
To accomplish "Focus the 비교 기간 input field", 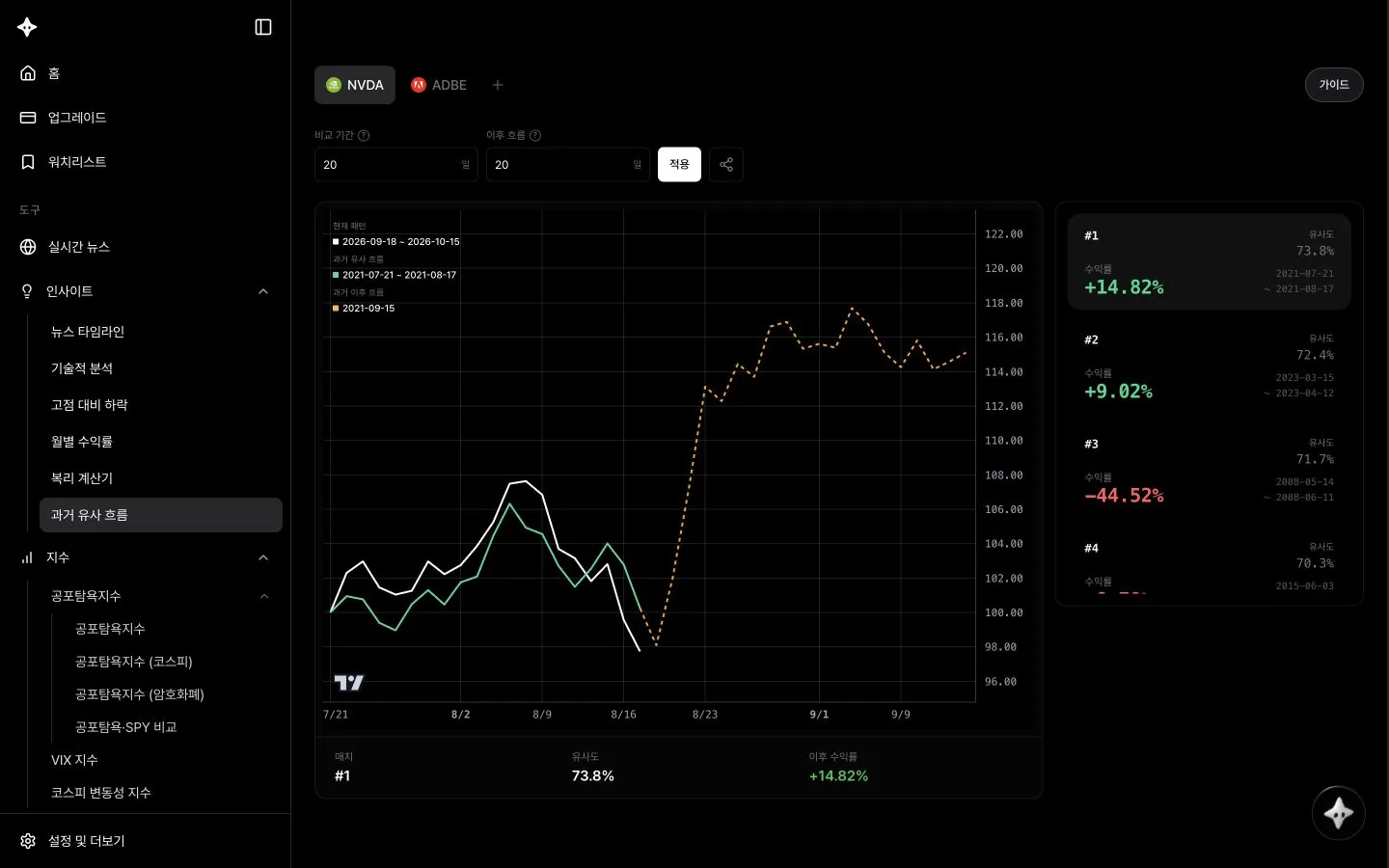I will tap(396, 165).
